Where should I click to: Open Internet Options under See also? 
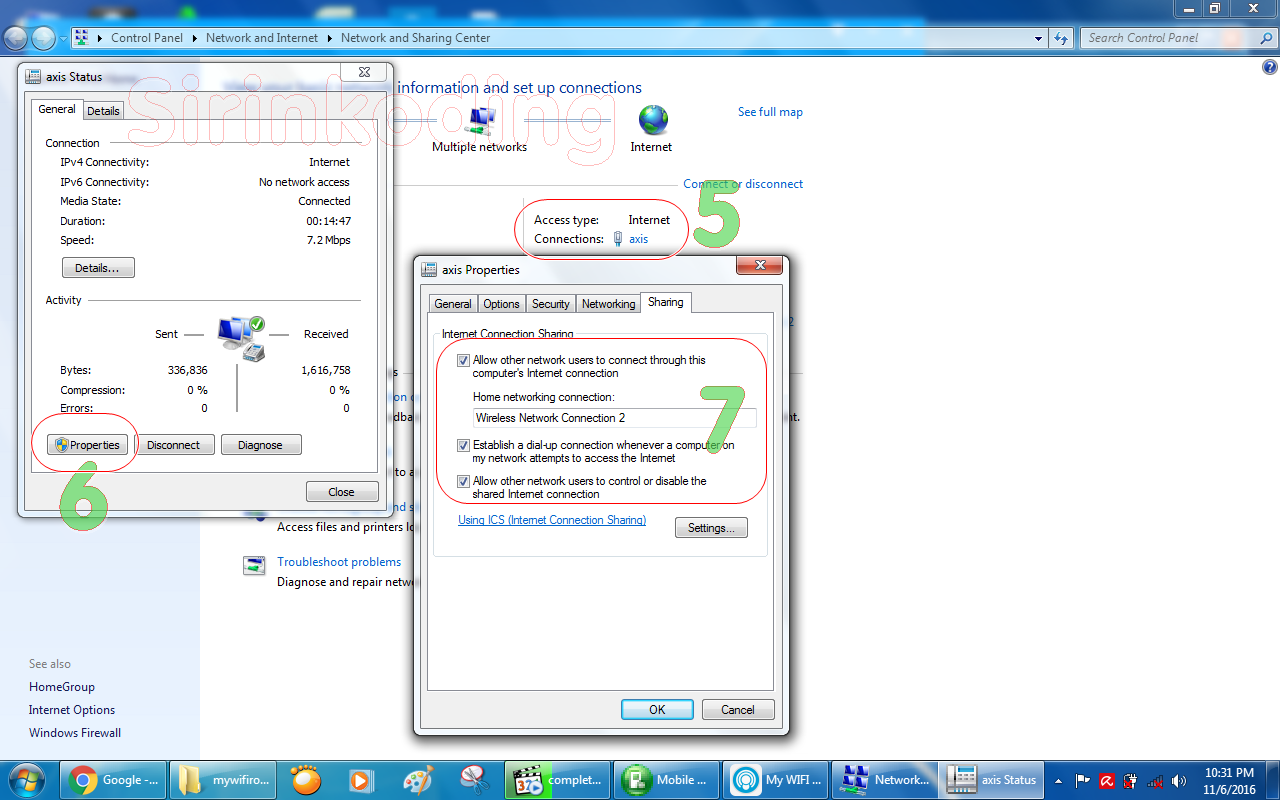72,710
